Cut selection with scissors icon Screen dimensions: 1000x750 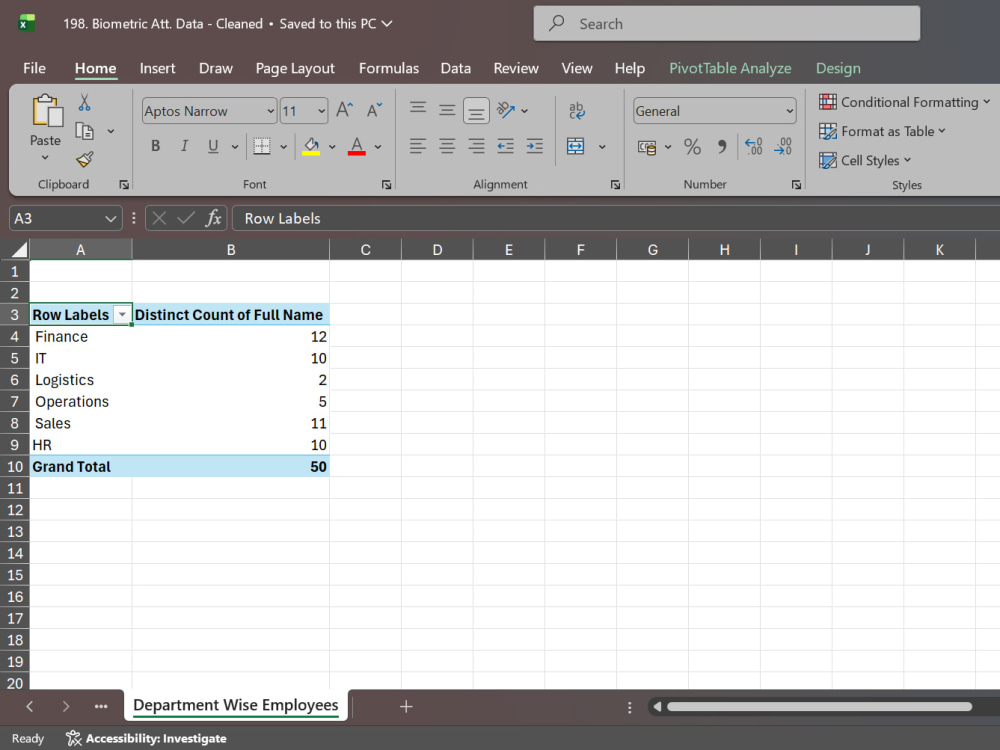tap(84, 103)
